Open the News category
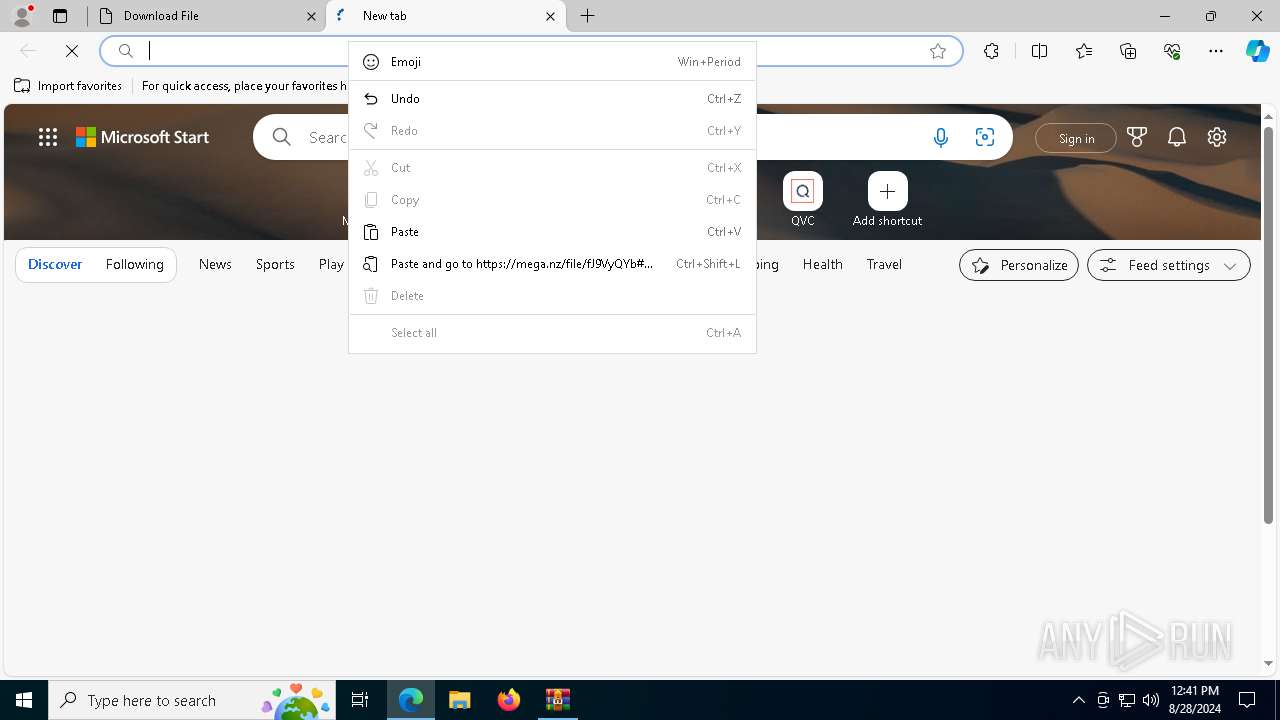This screenshot has height=720, width=1280. click(x=215, y=264)
